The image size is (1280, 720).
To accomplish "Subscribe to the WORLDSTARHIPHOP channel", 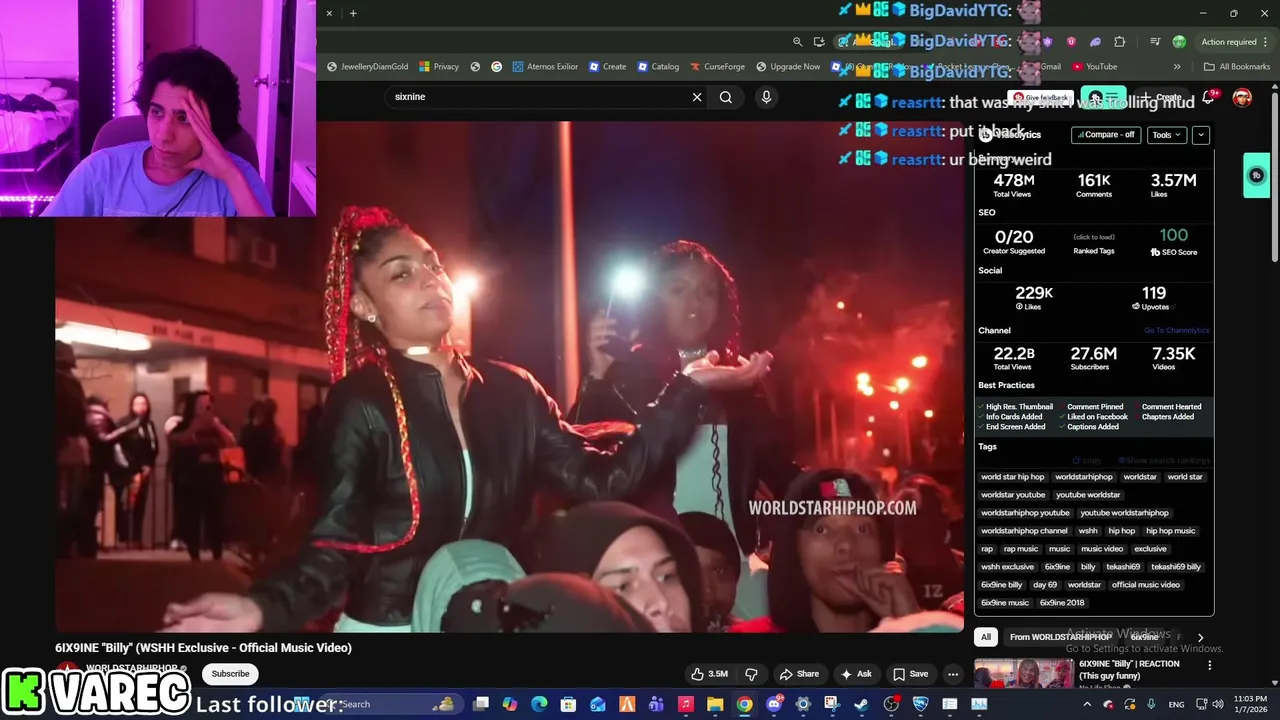I will 230,674.
